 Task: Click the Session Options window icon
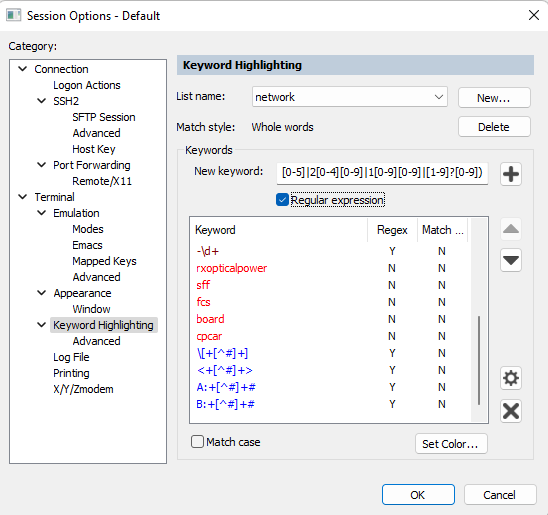(x=14, y=15)
